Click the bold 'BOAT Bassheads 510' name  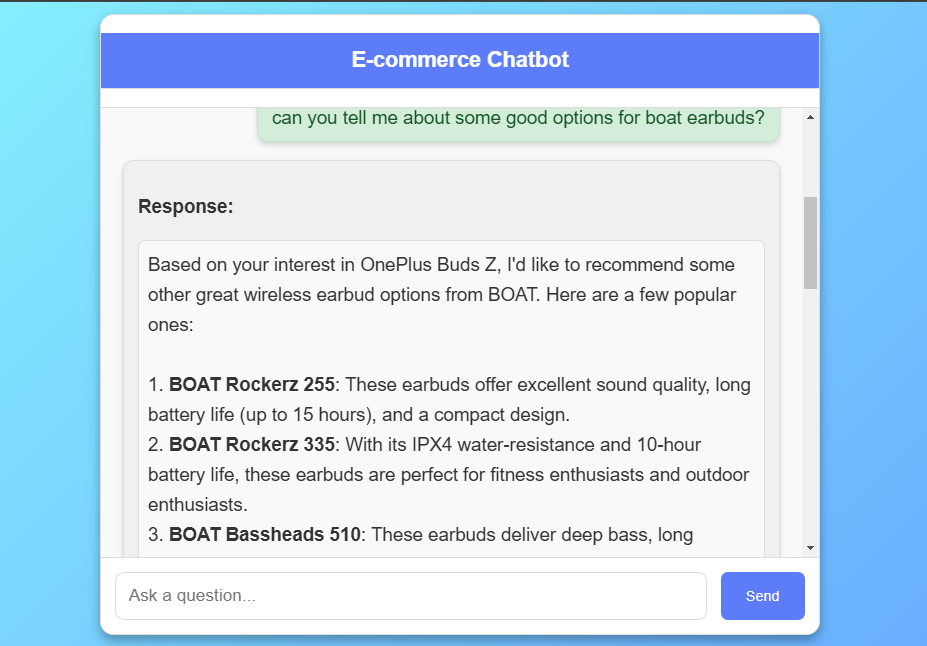coord(264,535)
